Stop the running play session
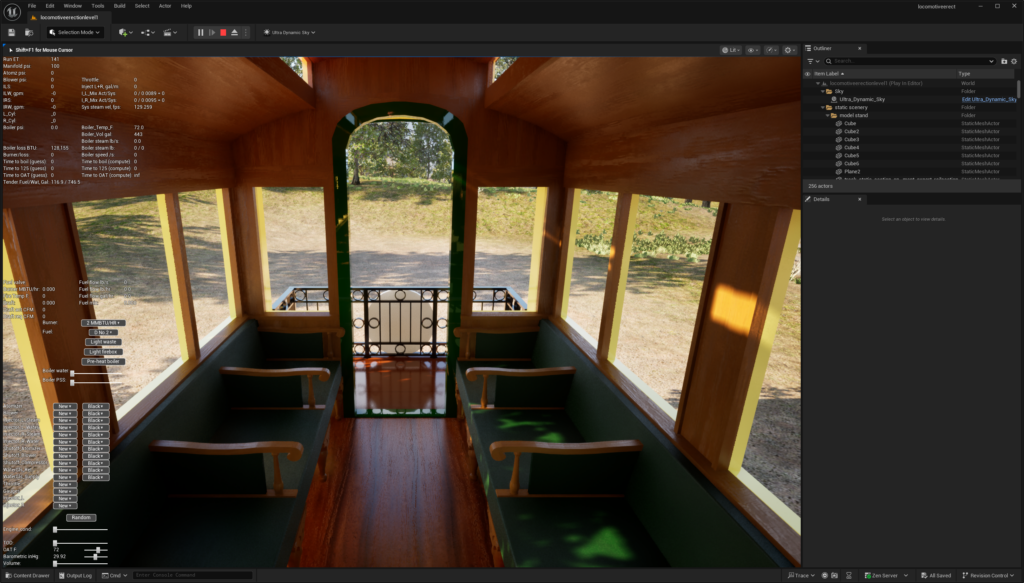Screen dimensions: 1024x583 pyautogui.click(x=223, y=32)
